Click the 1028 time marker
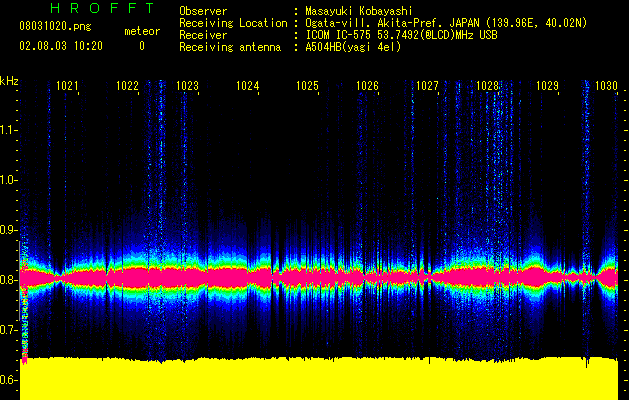Viewport: 629px width, 400px height. click(487, 86)
